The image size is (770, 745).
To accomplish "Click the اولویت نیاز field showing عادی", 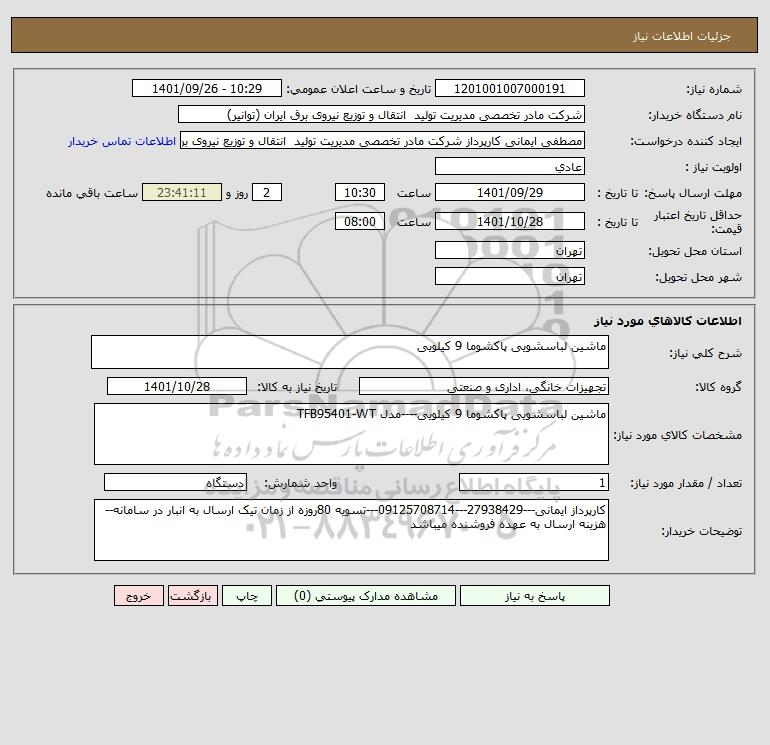I will tap(510, 166).
